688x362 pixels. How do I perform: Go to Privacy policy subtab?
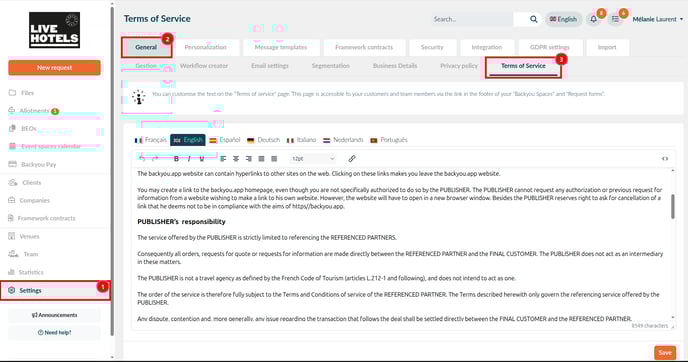tap(459, 66)
